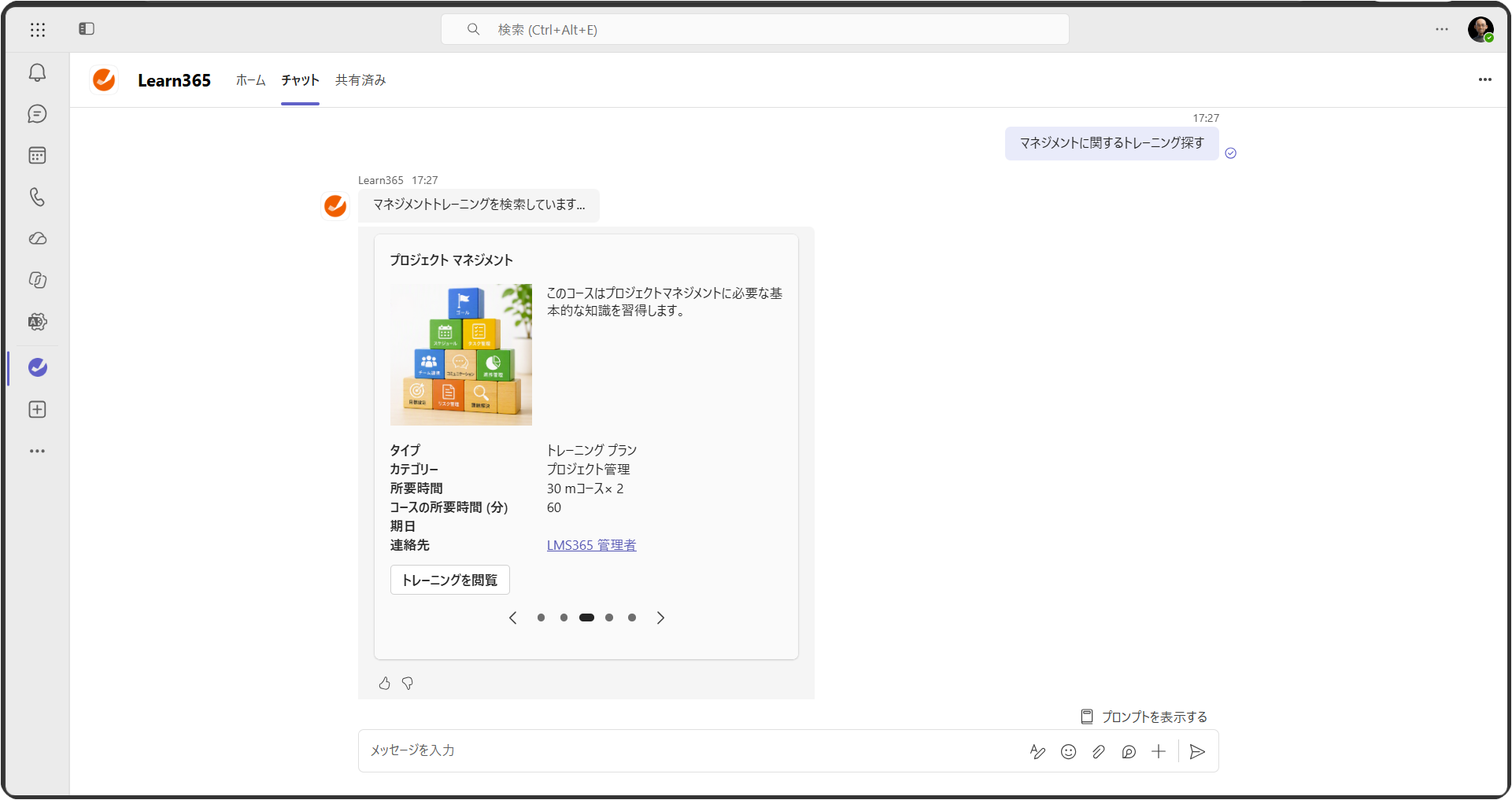Click the thumbs up feedback icon
1512x800 pixels.
384,684
